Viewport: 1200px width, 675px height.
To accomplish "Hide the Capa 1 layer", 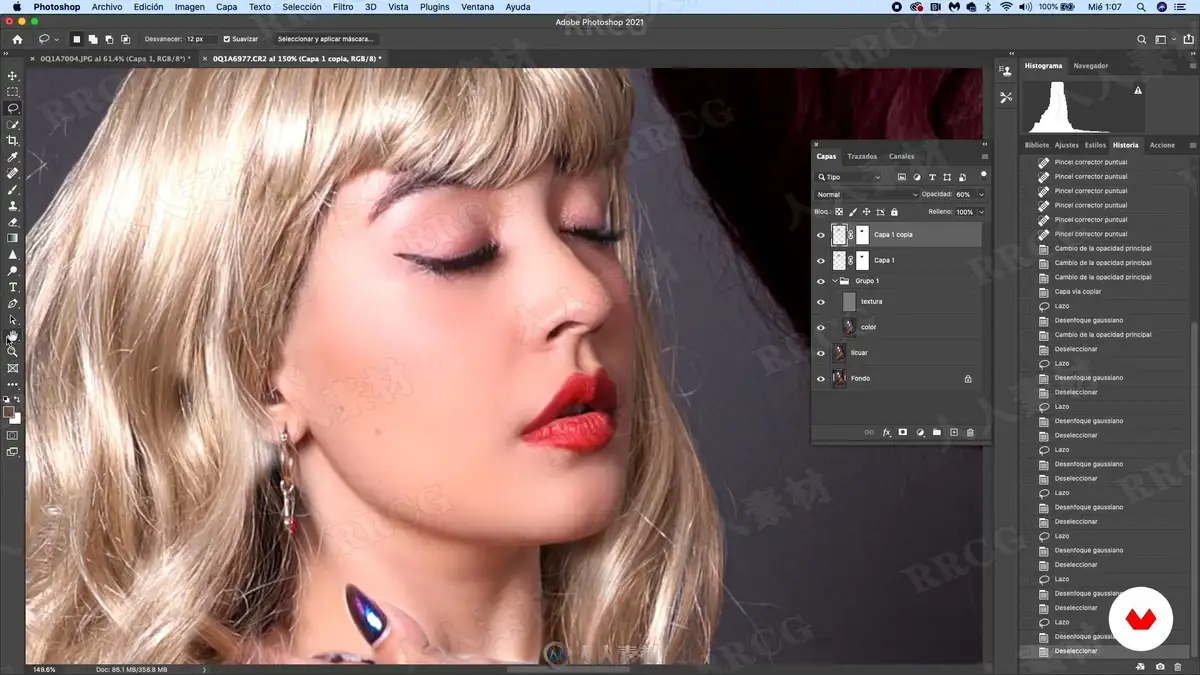I will click(x=821, y=260).
